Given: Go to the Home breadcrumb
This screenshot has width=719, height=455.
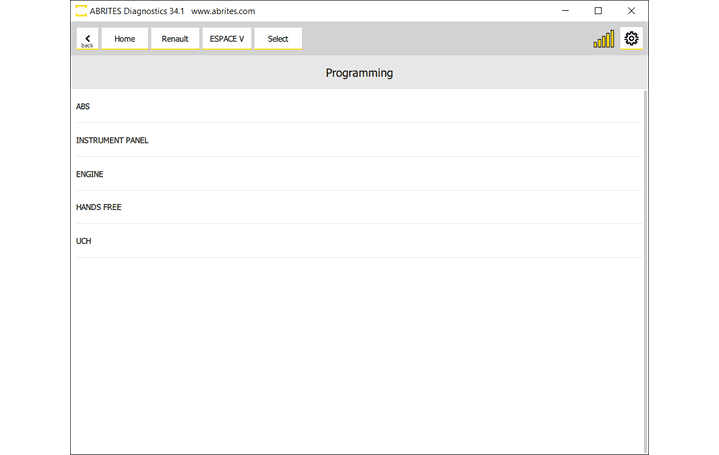Looking at the screenshot, I should click(125, 39).
